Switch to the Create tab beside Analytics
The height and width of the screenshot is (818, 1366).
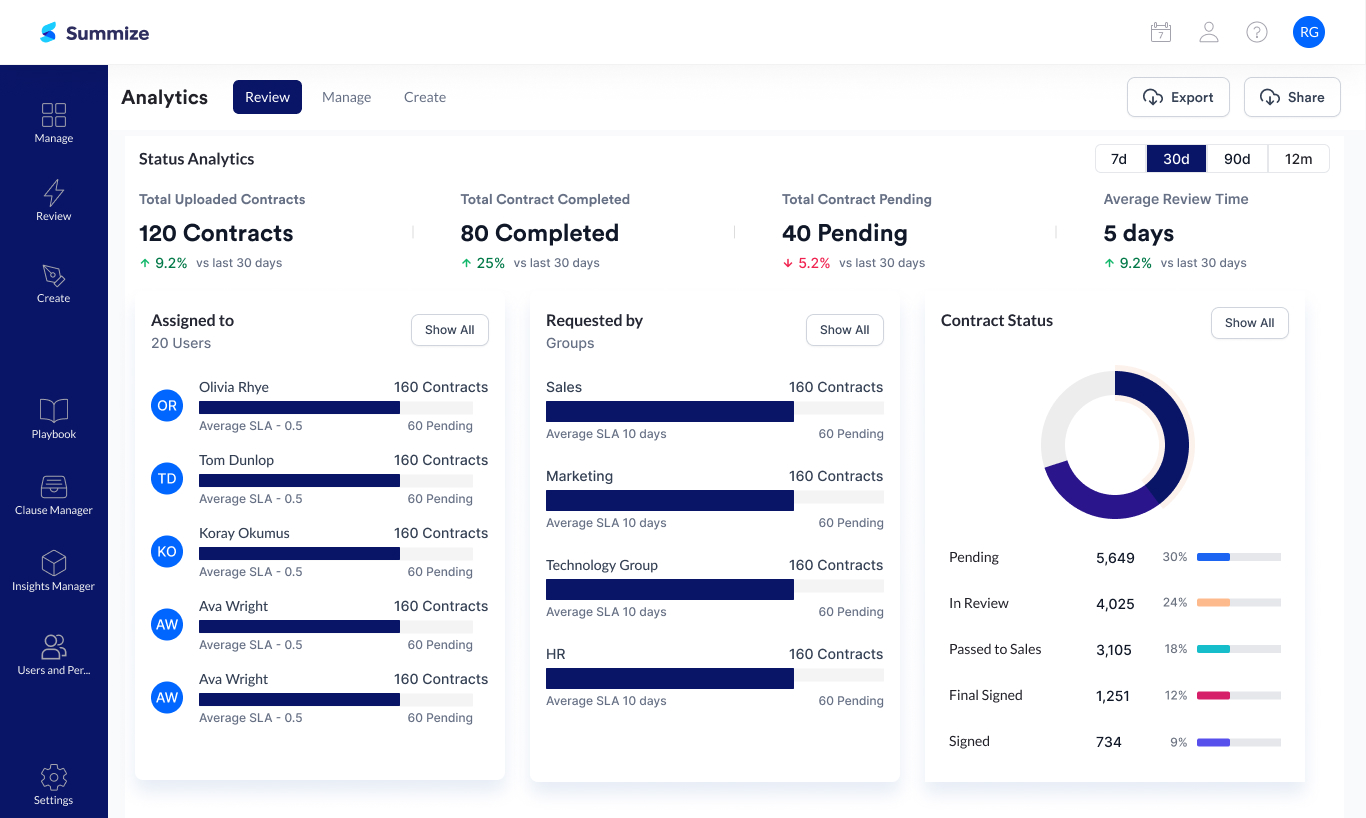click(x=425, y=97)
